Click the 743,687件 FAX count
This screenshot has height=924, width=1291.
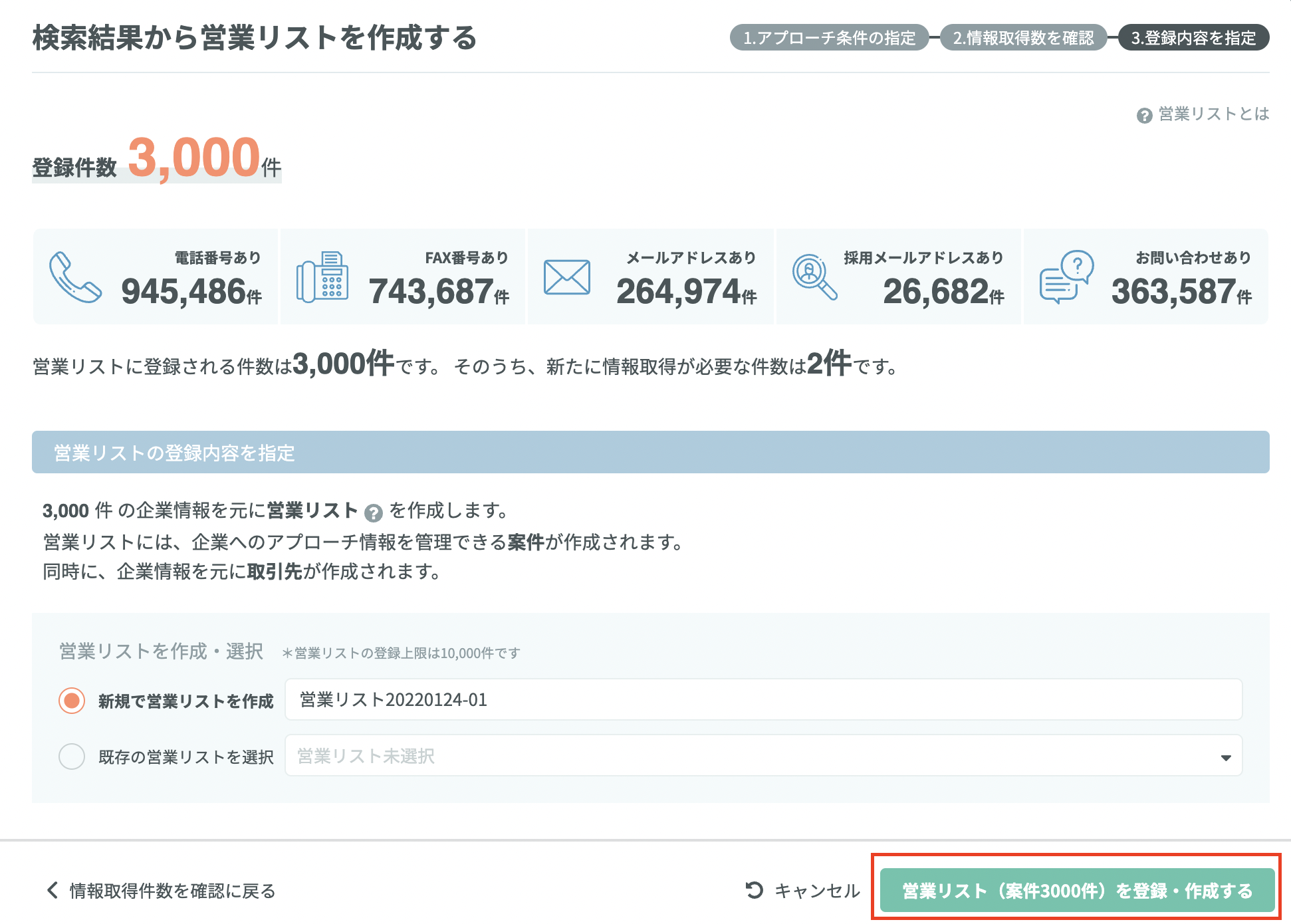439,291
